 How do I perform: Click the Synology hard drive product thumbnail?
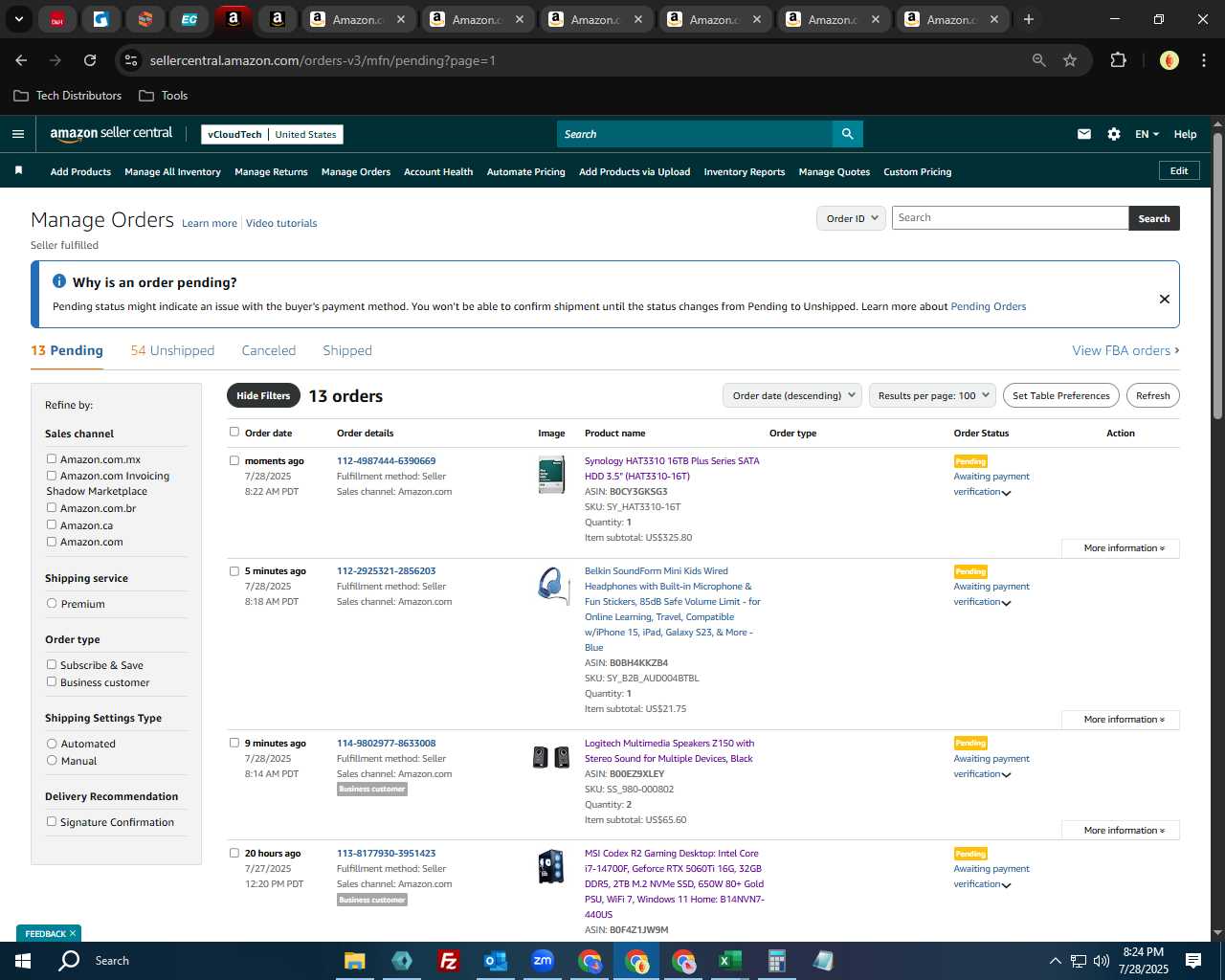[551, 476]
